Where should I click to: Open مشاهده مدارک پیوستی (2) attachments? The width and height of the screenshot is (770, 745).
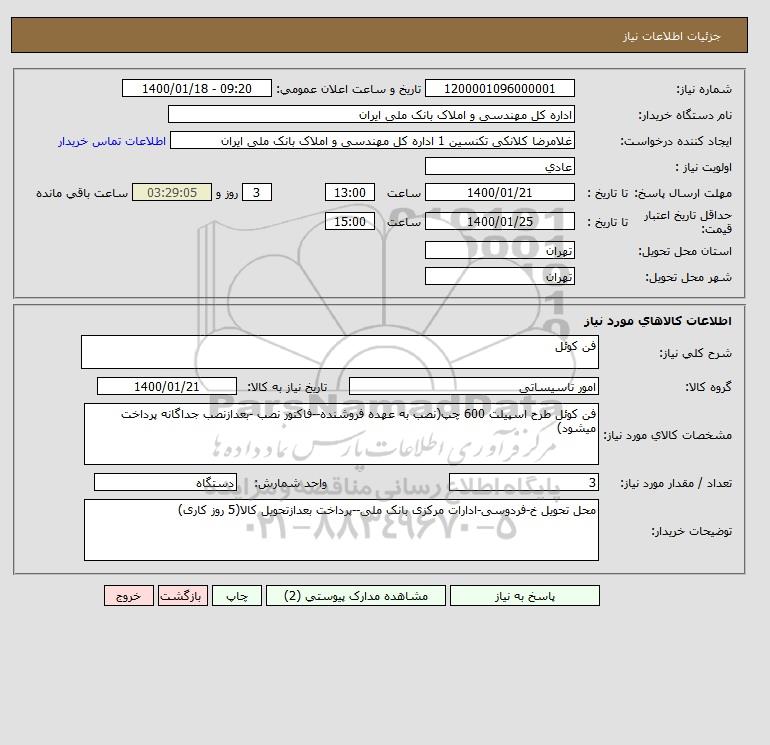[356, 596]
